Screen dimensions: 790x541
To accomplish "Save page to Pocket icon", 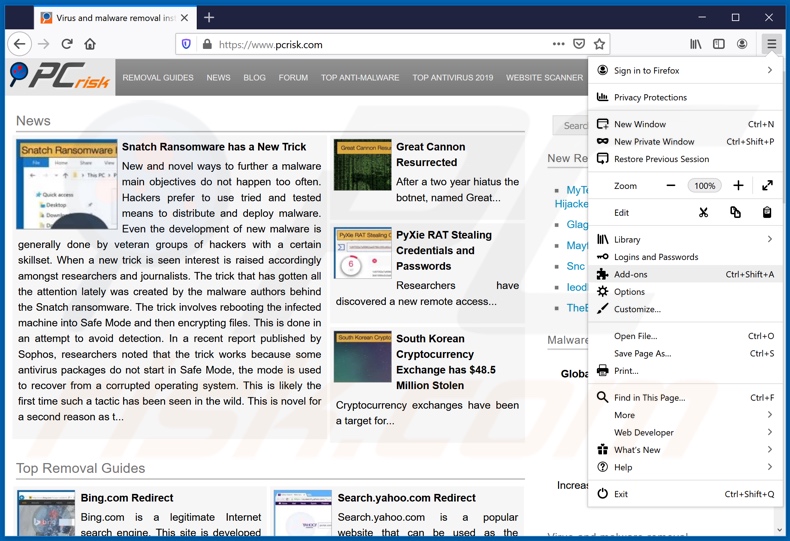I will [x=579, y=44].
